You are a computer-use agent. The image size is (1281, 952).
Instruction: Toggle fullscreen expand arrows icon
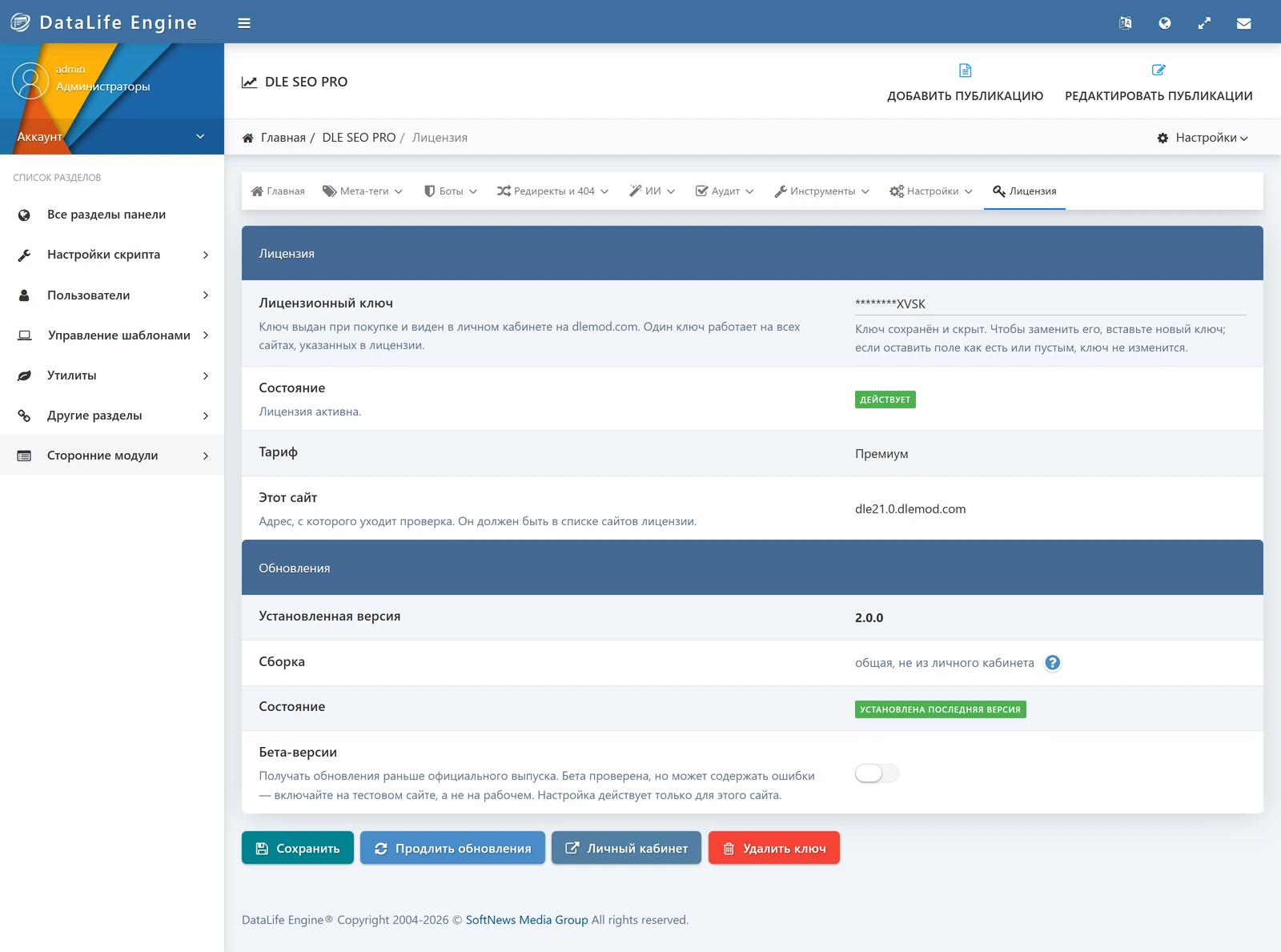pos(1204,23)
